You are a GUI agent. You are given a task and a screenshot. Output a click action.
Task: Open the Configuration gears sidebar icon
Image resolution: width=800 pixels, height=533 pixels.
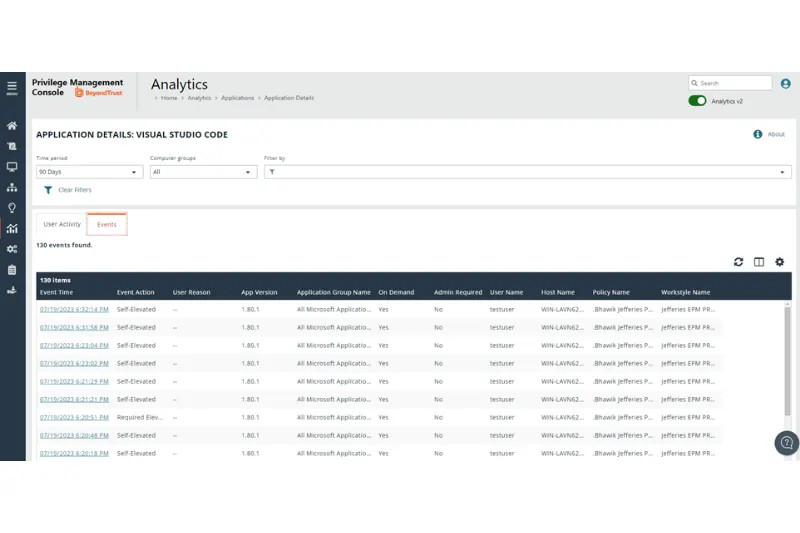pyautogui.click(x=12, y=249)
